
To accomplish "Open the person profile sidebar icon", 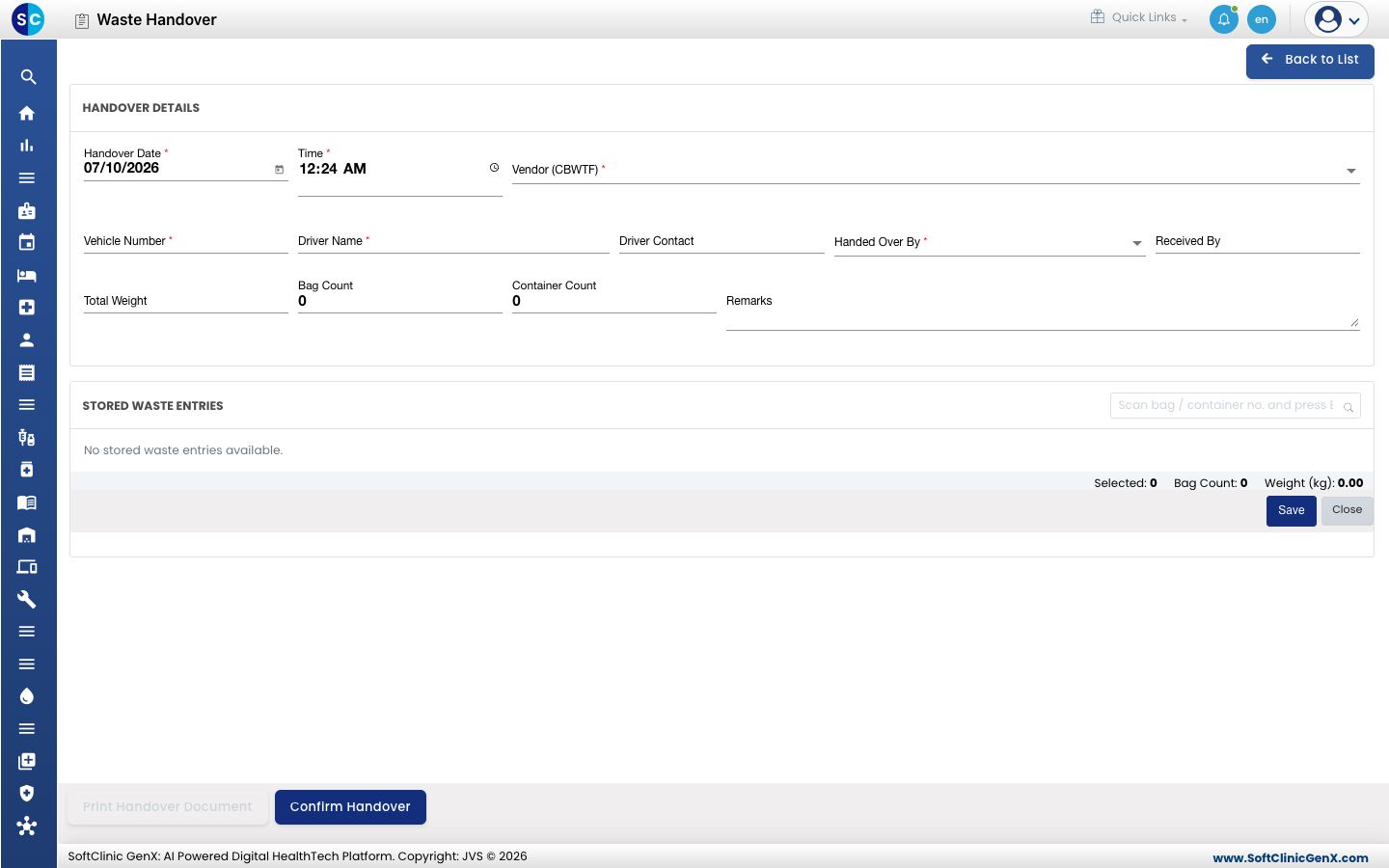I will pos(27,339).
